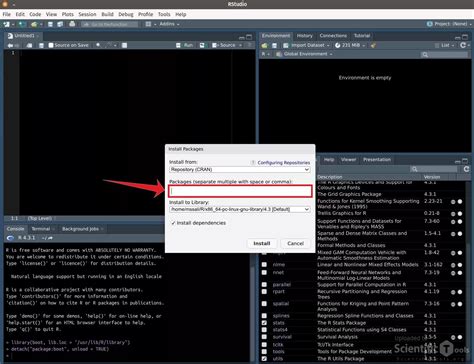Click the Go to file/function search box
Viewport: 474px width, 364px height.
click(110, 24)
